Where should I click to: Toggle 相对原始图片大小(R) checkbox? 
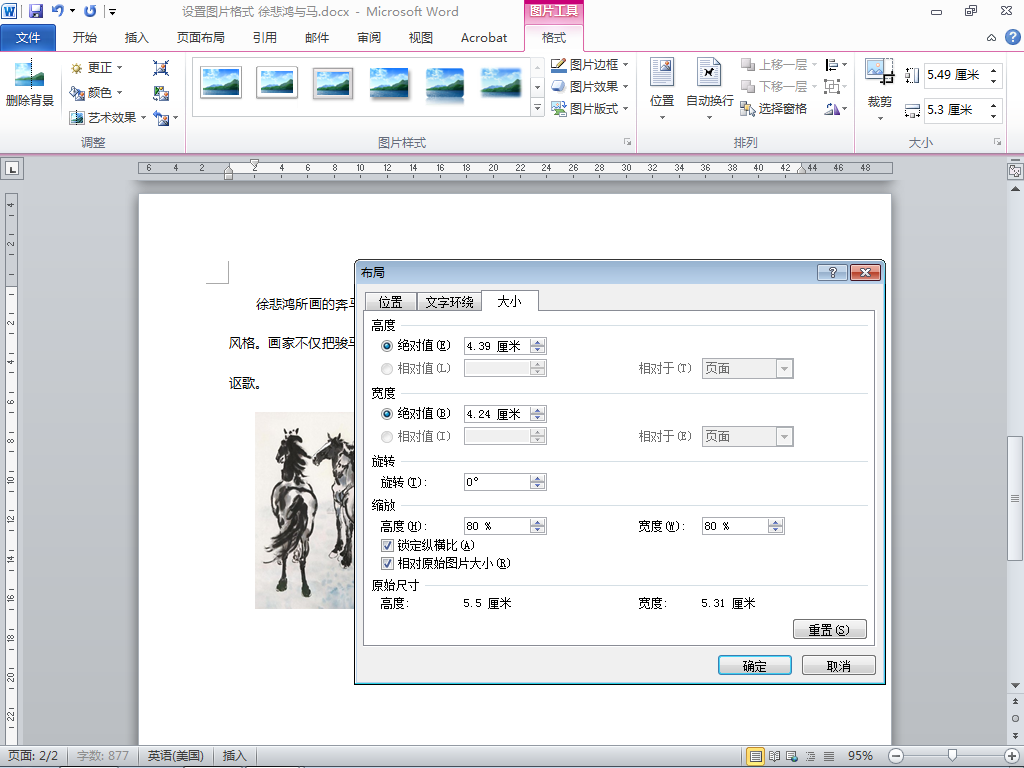coord(387,564)
